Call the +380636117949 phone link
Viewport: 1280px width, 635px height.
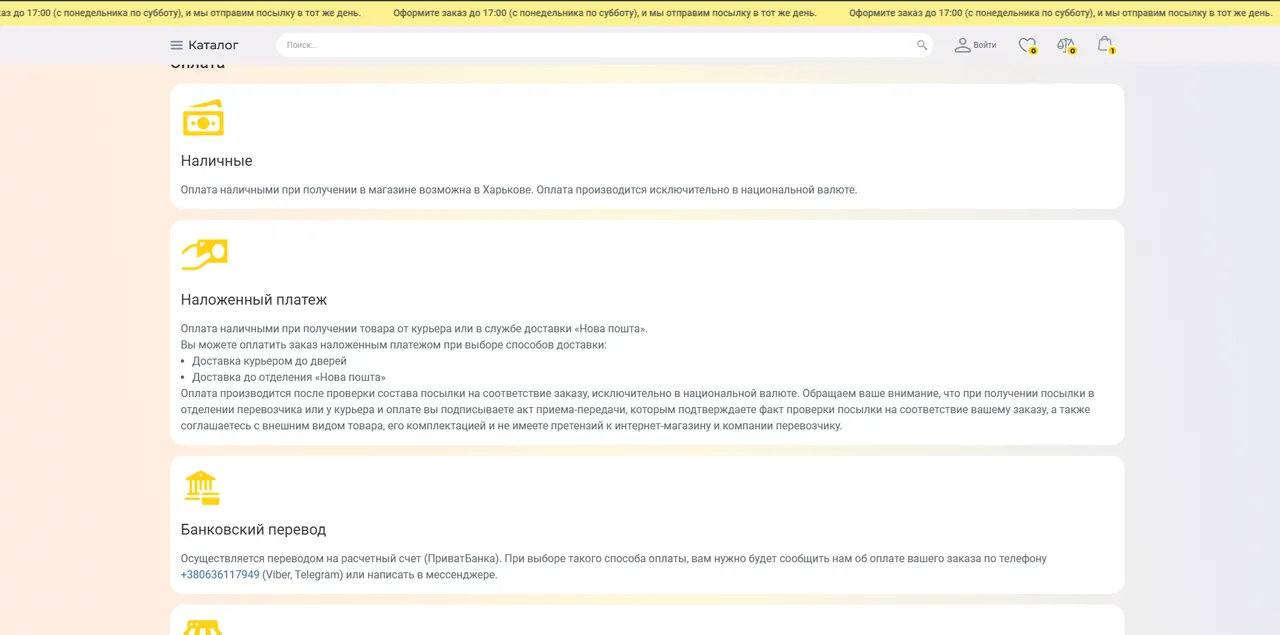tap(220, 575)
